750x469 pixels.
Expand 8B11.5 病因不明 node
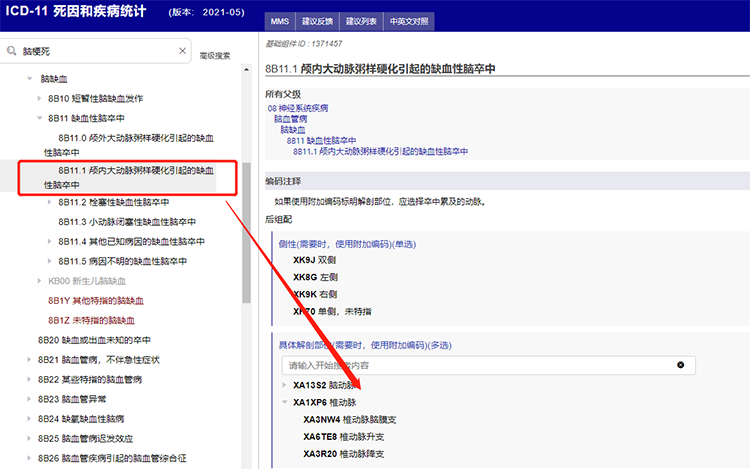click(x=49, y=261)
